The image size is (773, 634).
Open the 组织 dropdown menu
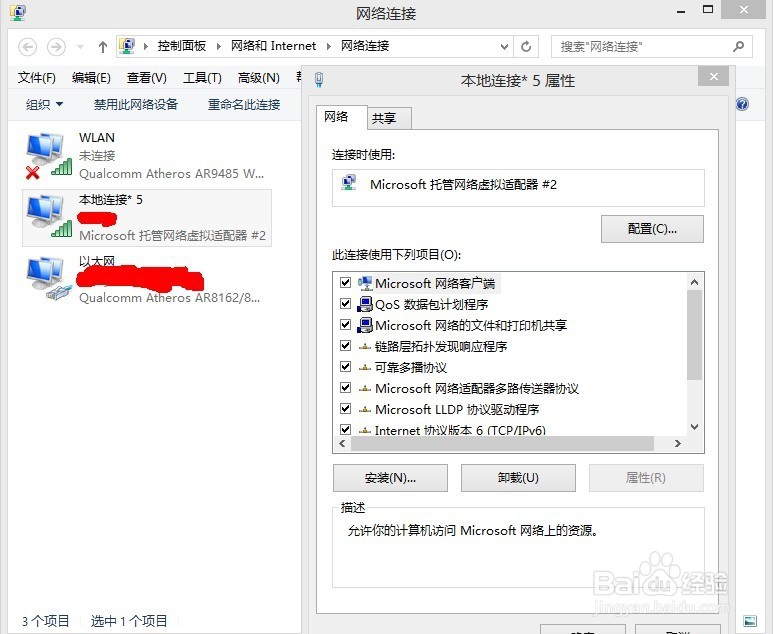tap(44, 105)
